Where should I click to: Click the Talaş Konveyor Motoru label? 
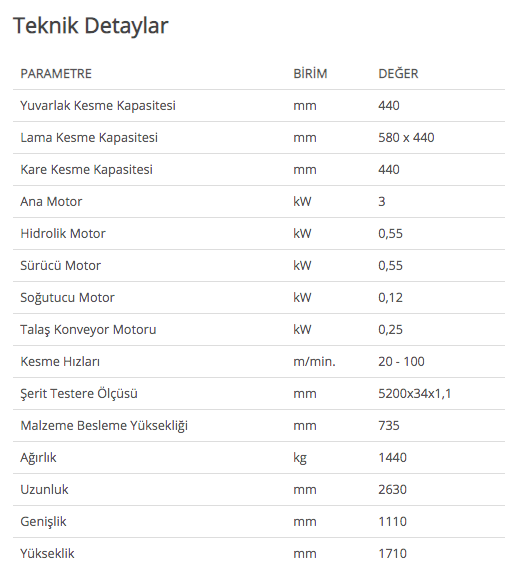coord(88,330)
